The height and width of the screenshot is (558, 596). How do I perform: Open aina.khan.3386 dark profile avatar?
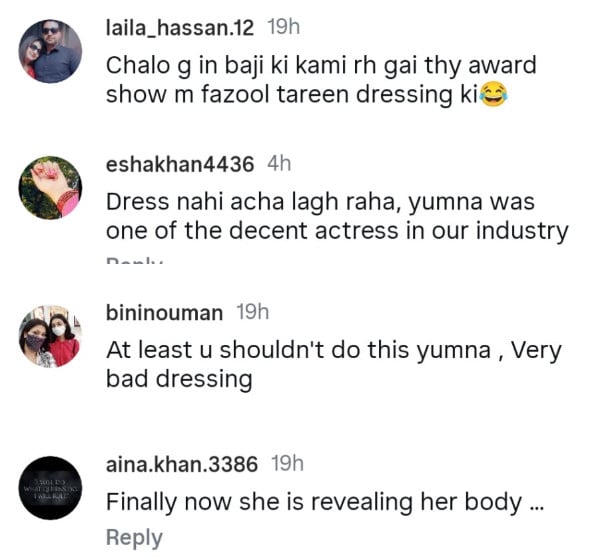[x=51, y=488]
